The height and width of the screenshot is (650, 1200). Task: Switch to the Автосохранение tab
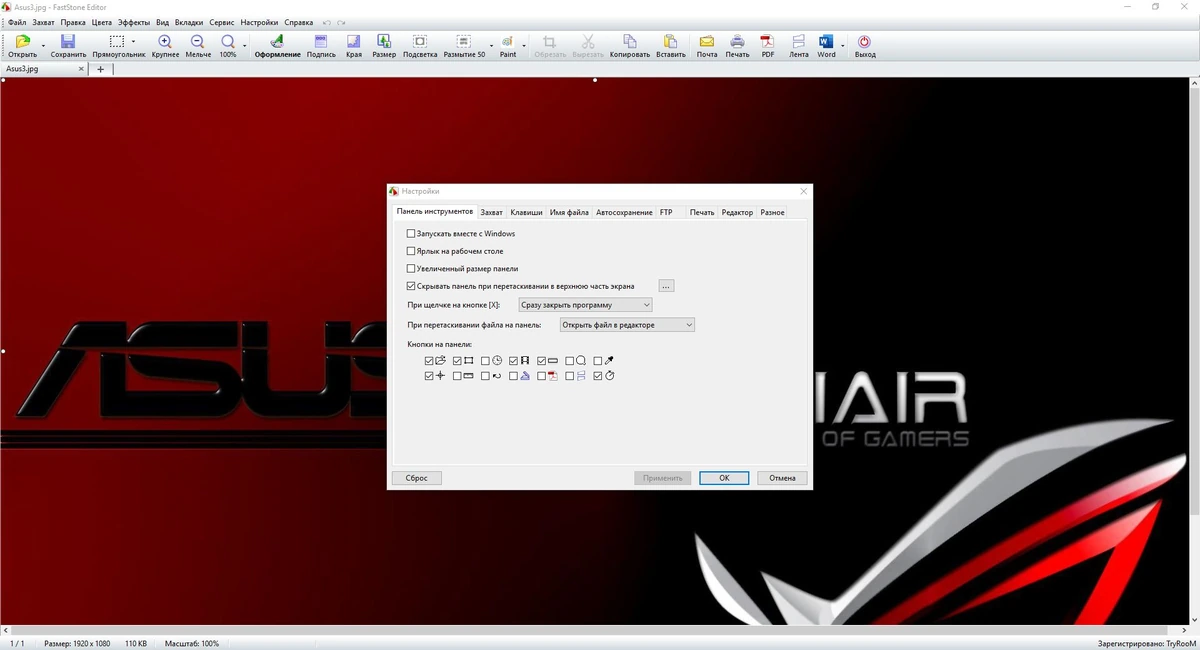[x=623, y=213]
